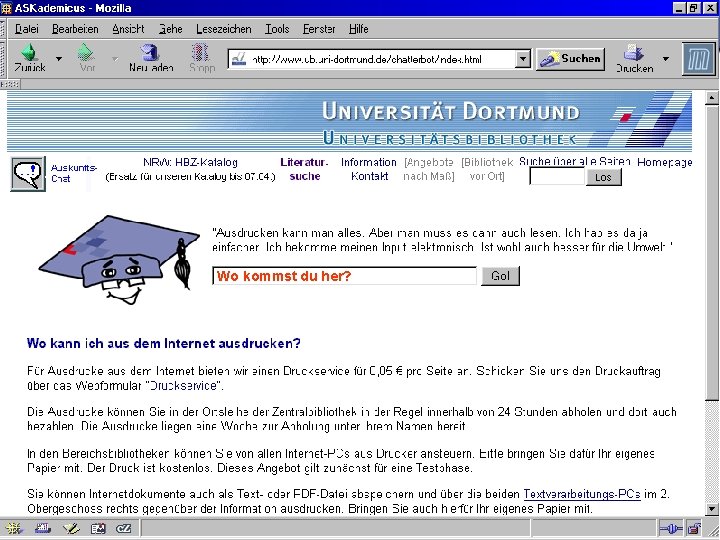Submit the chatbot question with Go!

pyautogui.click(x=501, y=276)
